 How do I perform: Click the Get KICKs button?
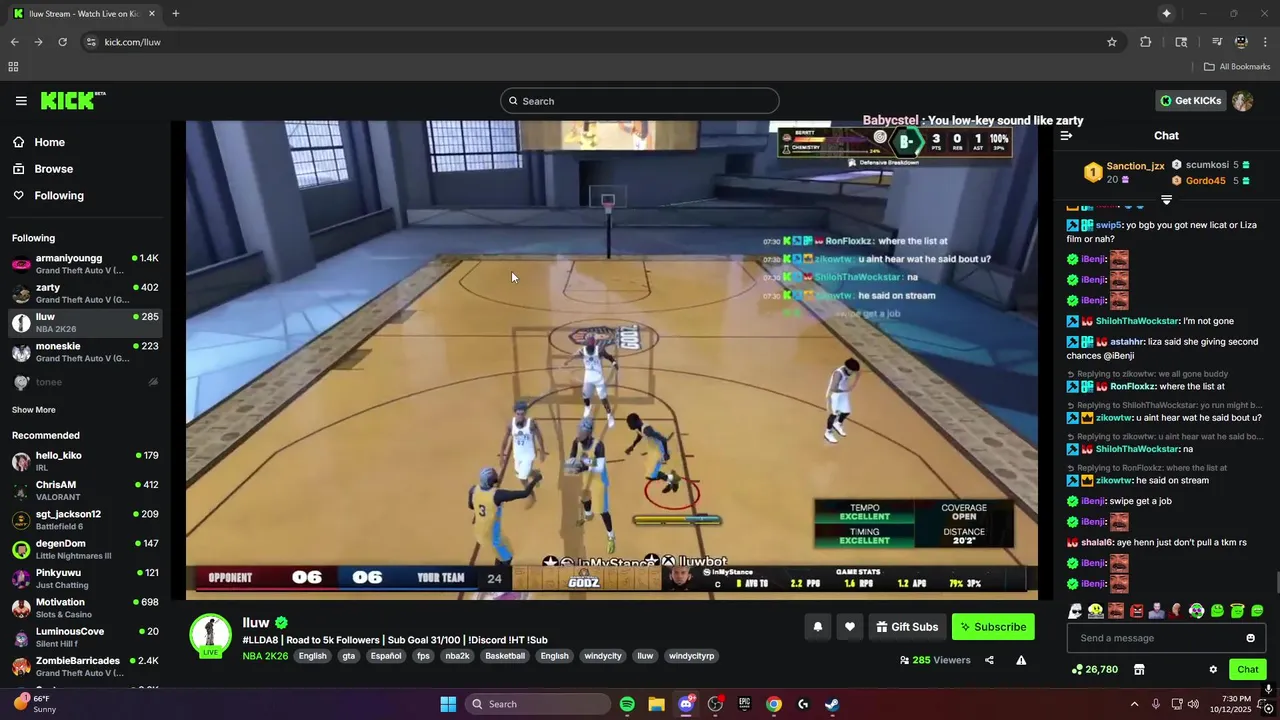[1190, 101]
